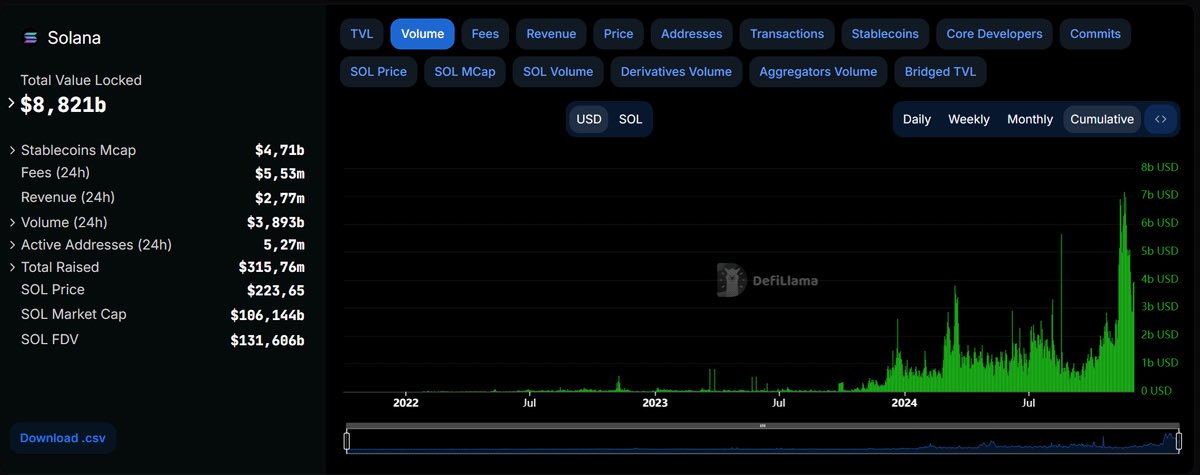Toggle the Addresses chart metric
Viewport: 1200px width, 475px height.
pyautogui.click(x=691, y=33)
